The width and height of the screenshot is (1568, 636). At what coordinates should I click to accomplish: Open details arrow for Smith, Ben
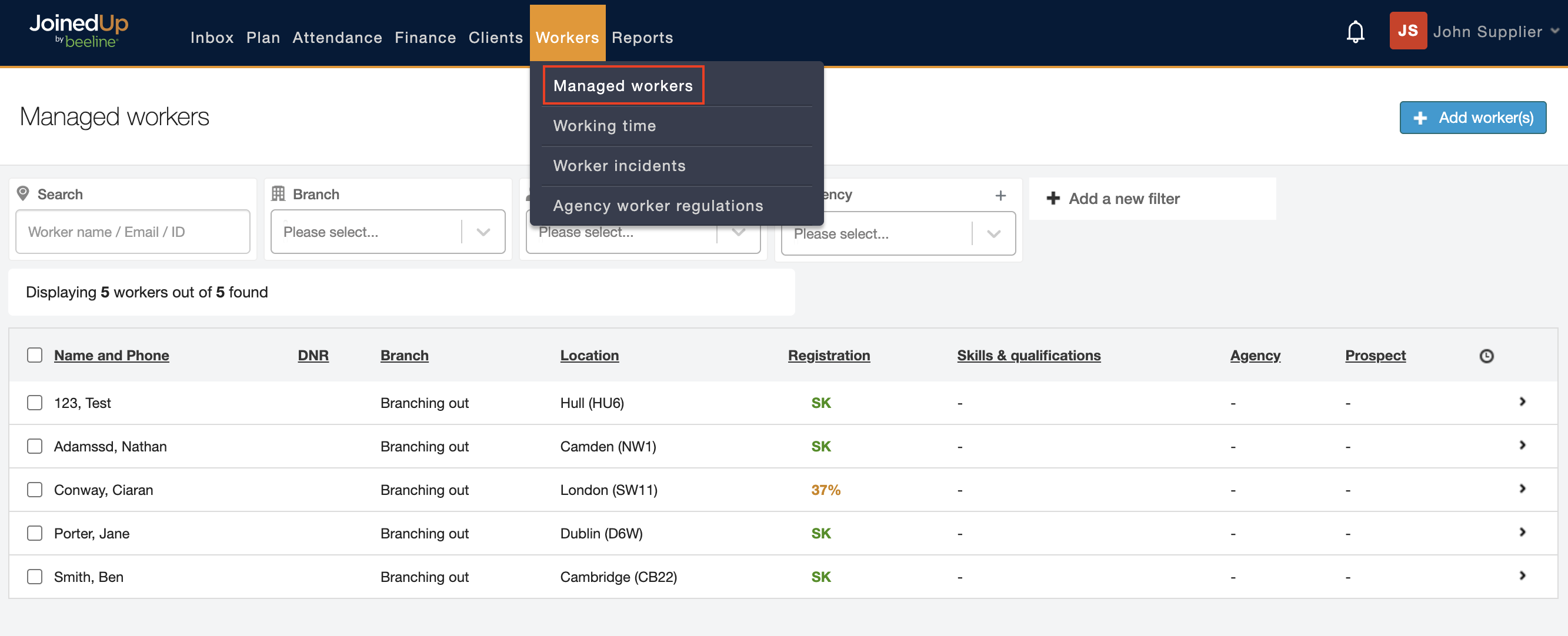tap(1522, 575)
